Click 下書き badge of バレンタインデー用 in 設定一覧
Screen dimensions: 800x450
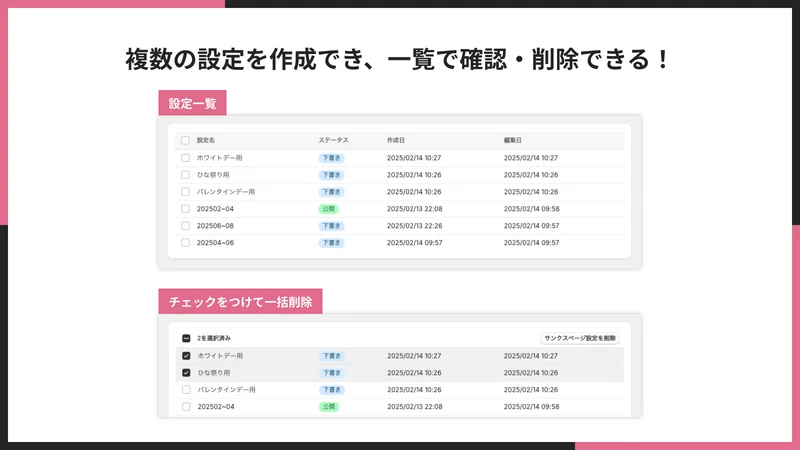click(332, 192)
